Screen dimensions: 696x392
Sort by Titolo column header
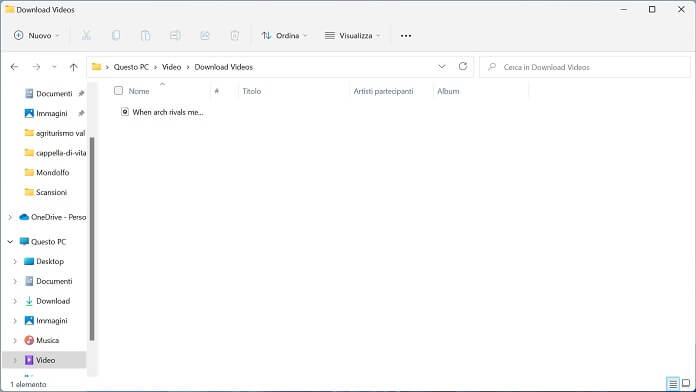coord(252,91)
